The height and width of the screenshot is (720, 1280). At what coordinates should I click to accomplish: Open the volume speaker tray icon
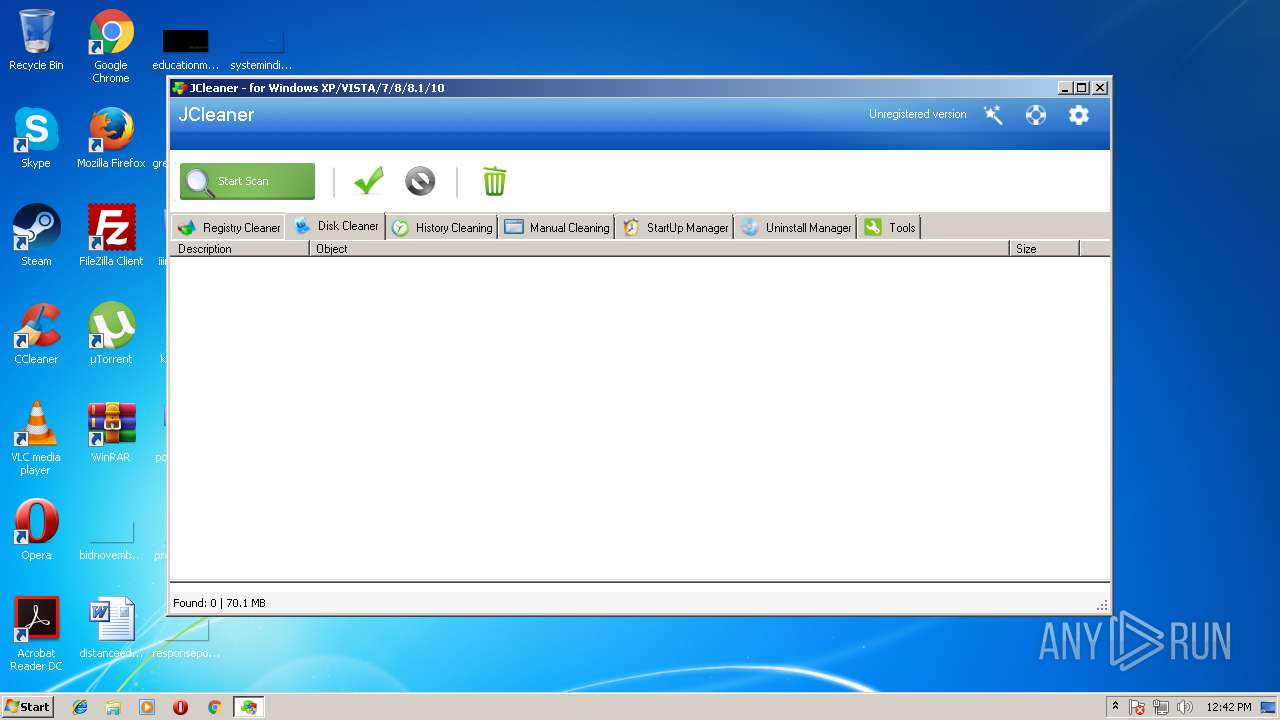point(1185,707)
